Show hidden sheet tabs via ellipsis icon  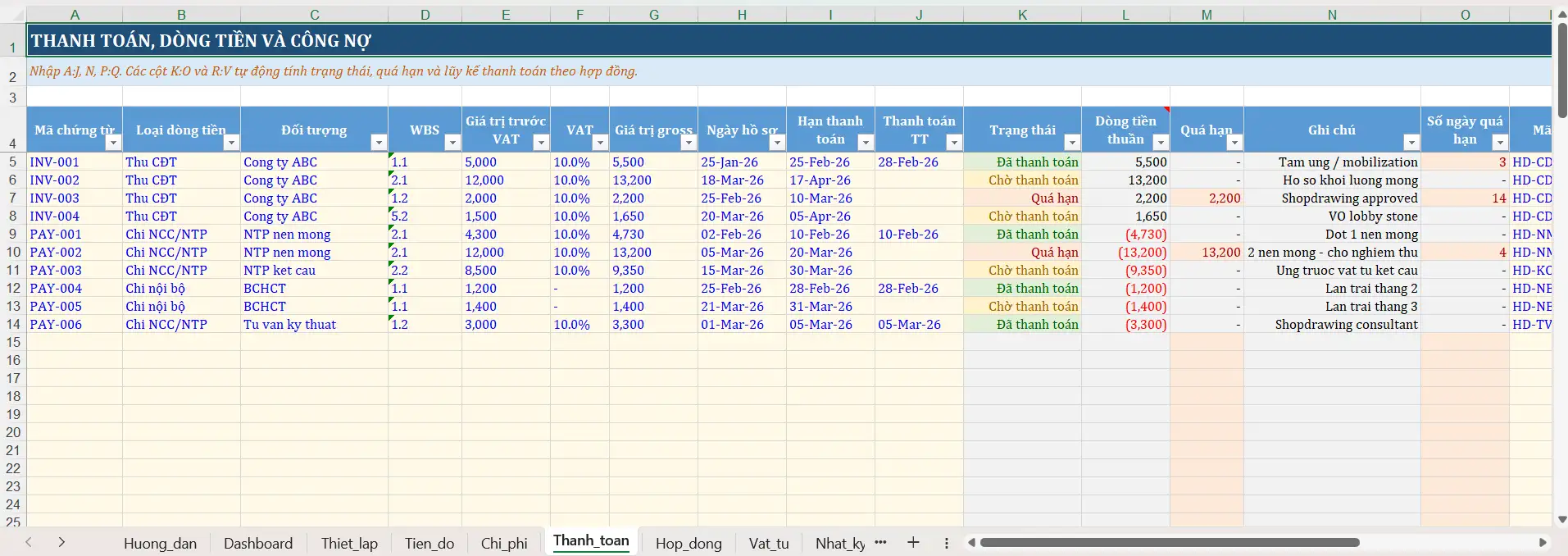pos(881,543)
